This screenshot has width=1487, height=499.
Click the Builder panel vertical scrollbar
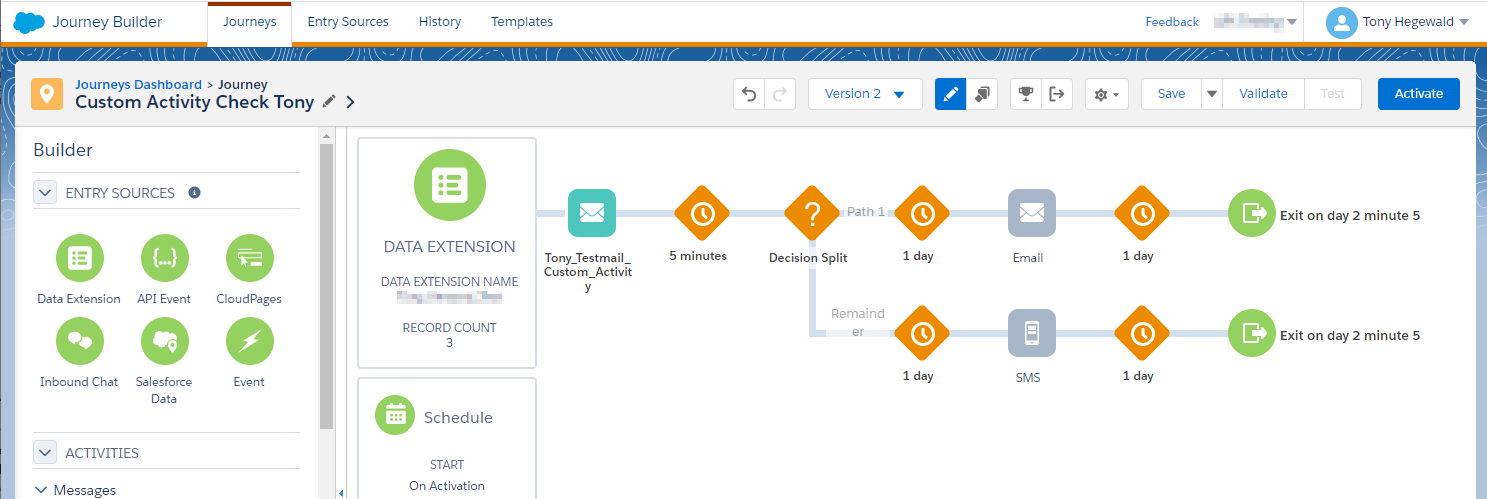click(326, 286)
